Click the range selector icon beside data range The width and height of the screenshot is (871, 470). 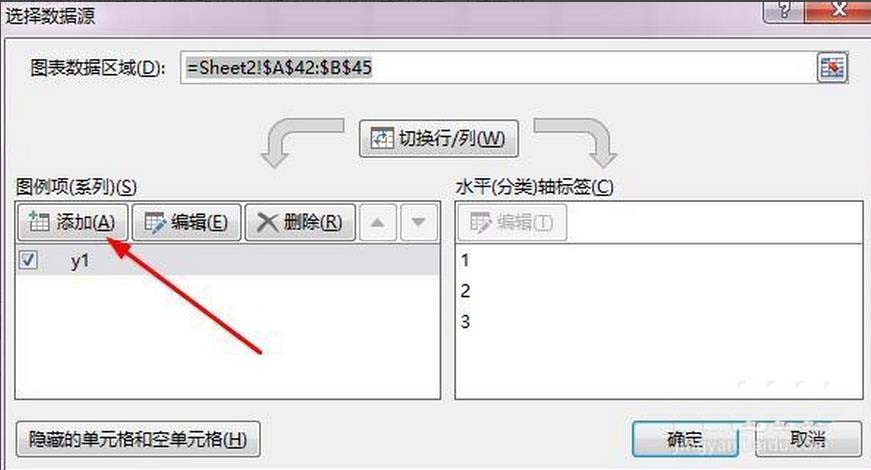[x=832, y=68]
